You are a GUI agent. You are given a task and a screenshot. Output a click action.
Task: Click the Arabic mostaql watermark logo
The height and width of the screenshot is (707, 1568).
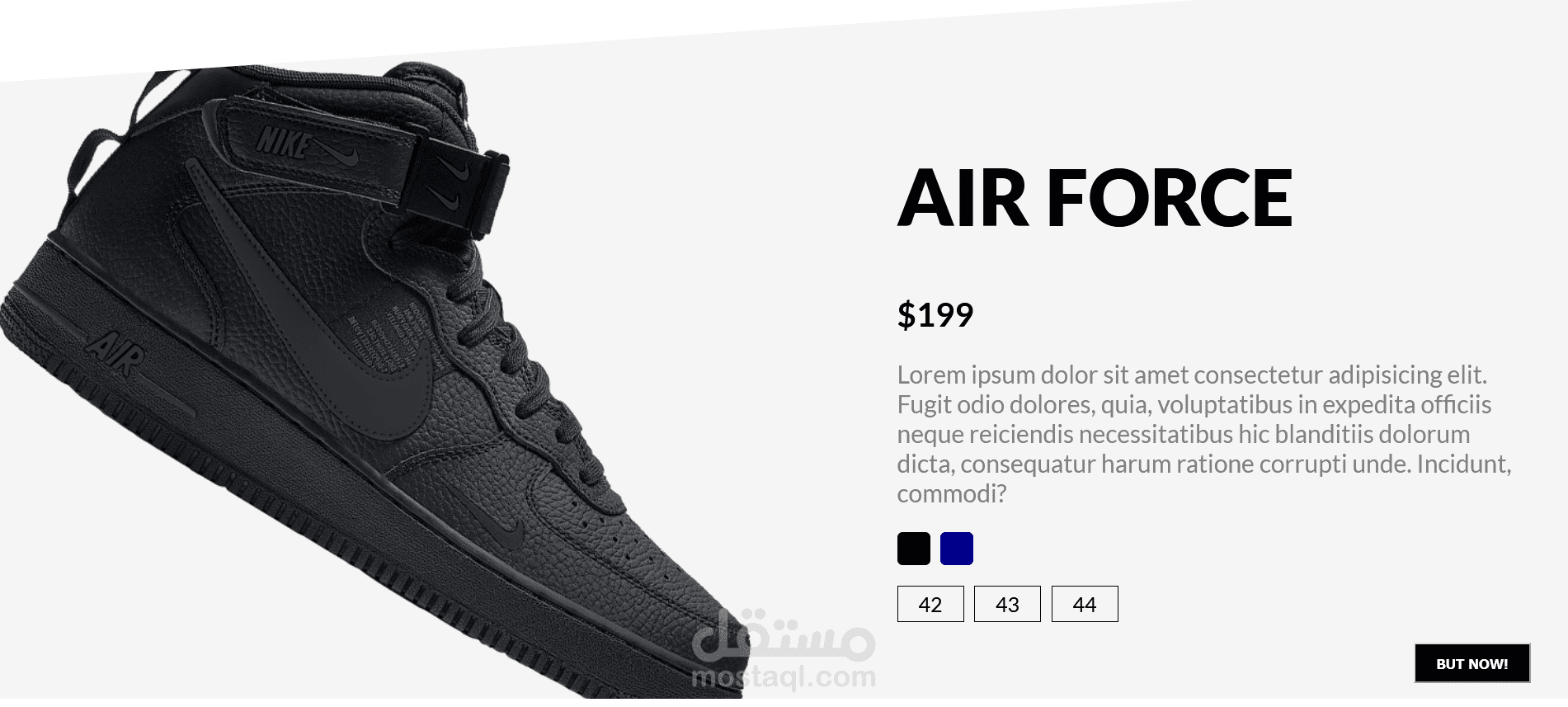(782, 638)
